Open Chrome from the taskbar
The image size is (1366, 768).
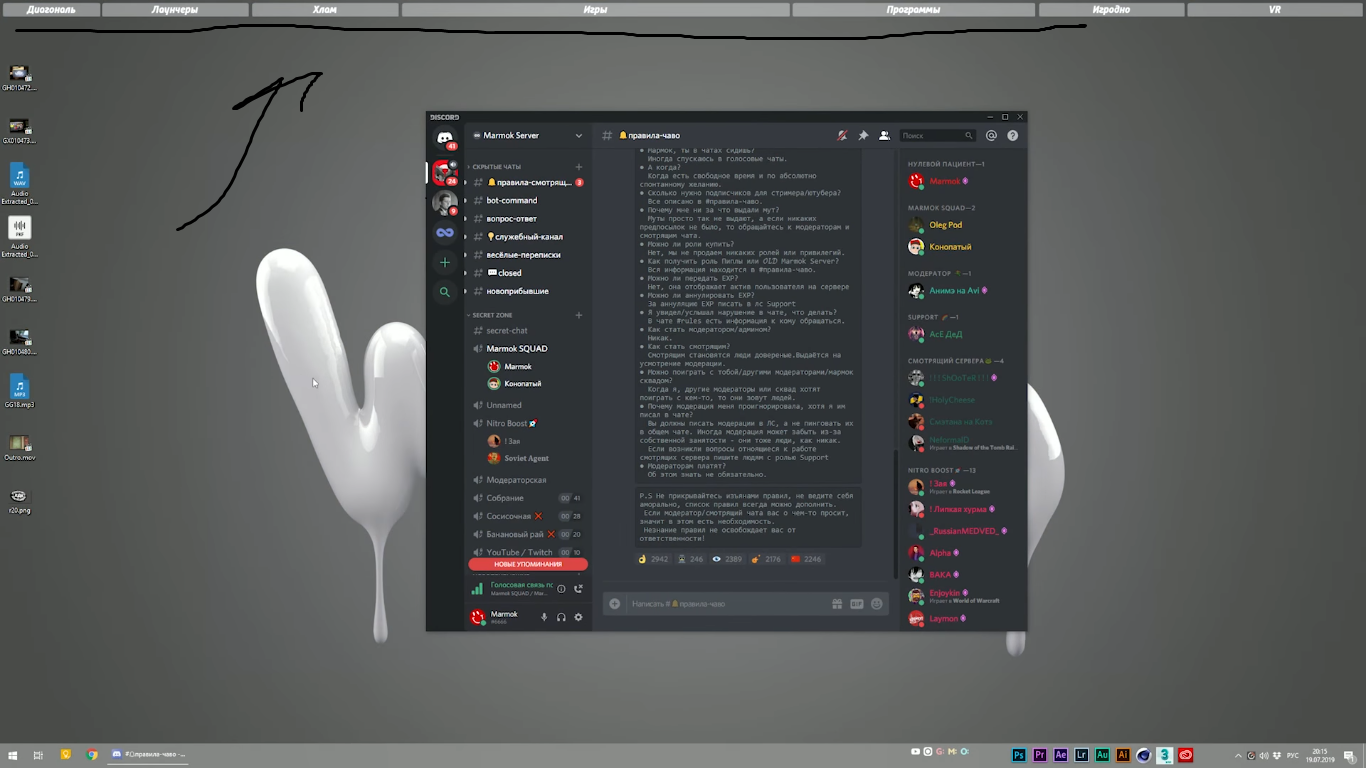tap(92, 755)
